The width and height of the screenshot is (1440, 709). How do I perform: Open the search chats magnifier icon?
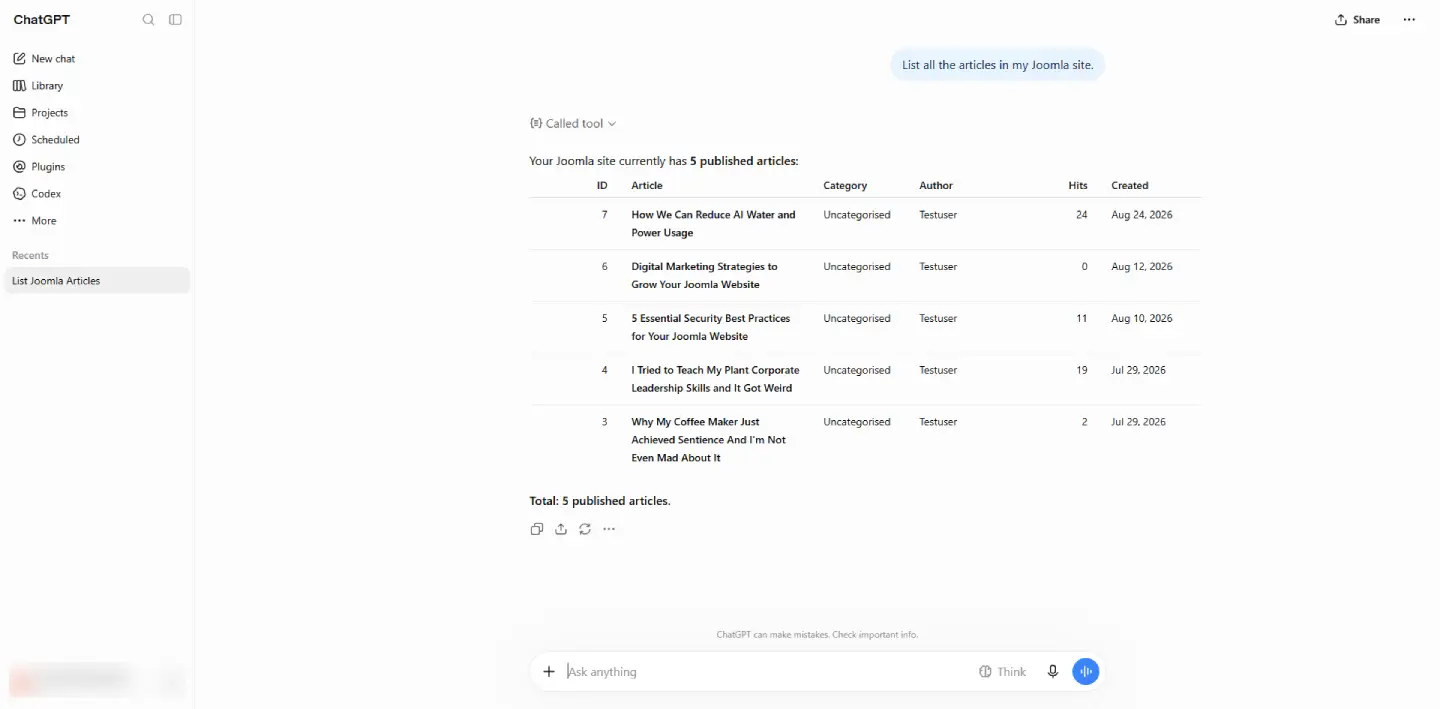(148, 20)
